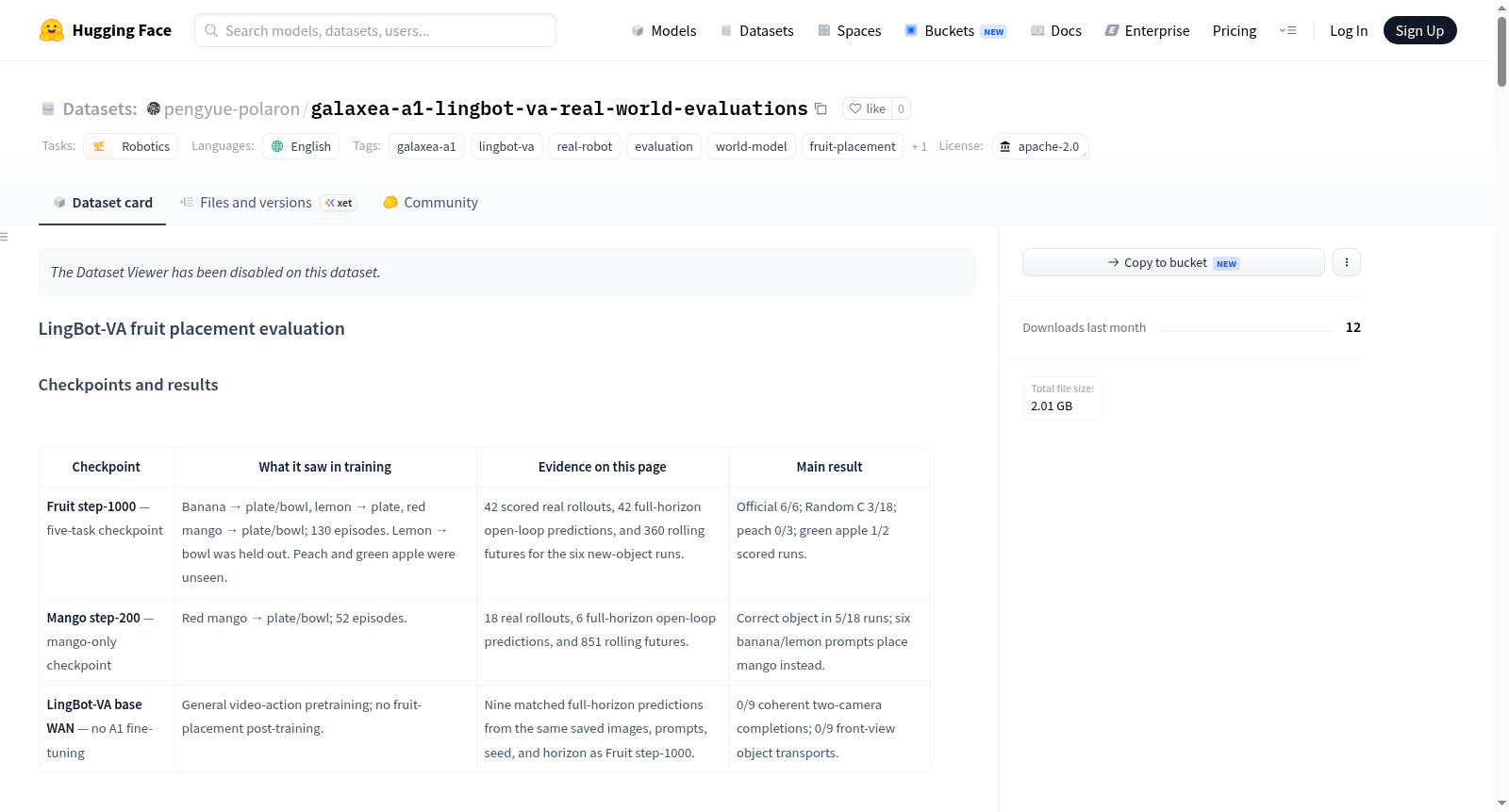1509x812 pixels.
Task: Click the fruit-placement tag
Action: (x=853, y=146)
